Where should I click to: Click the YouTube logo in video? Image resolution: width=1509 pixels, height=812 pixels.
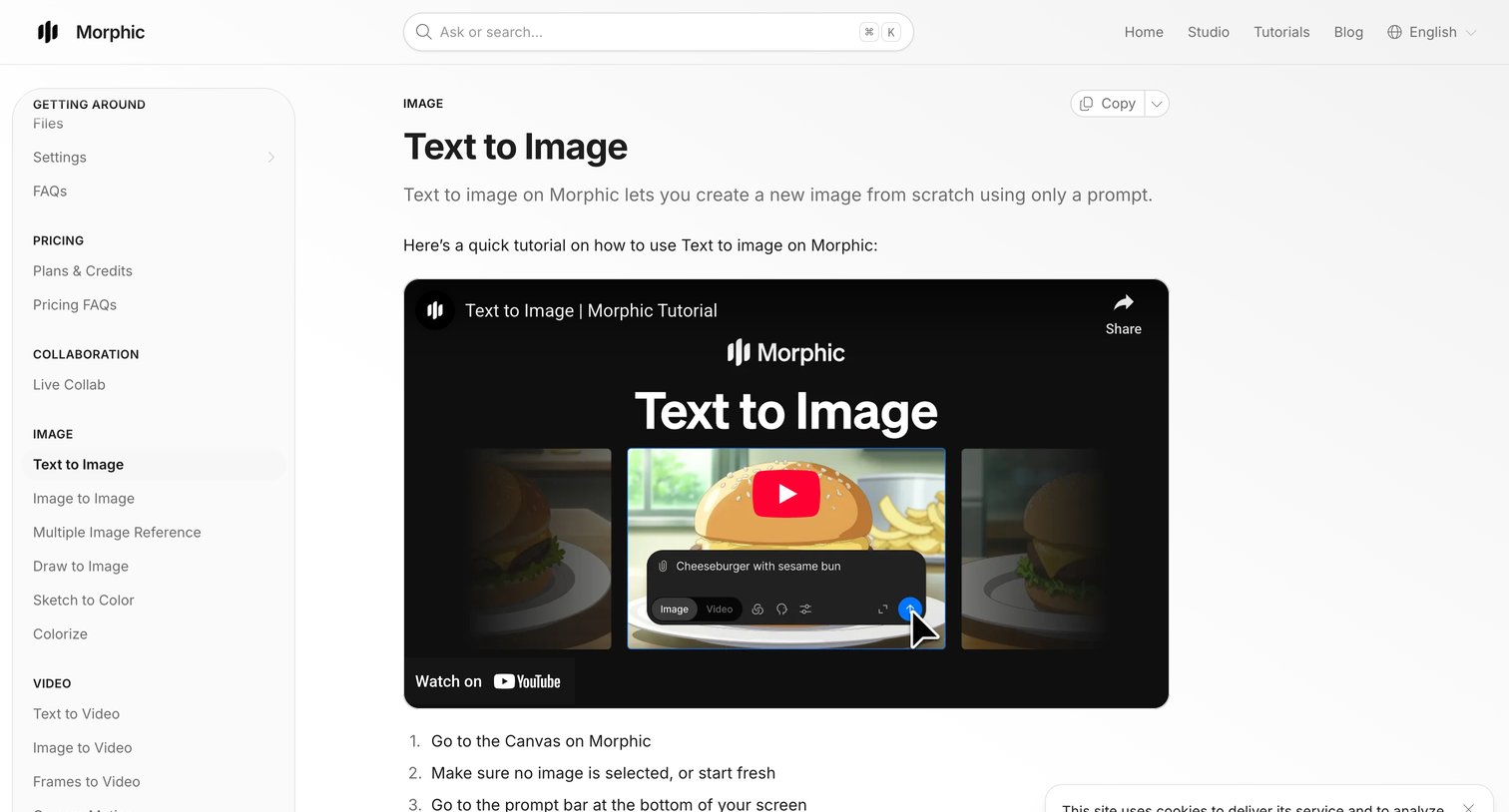click(527, 681)
